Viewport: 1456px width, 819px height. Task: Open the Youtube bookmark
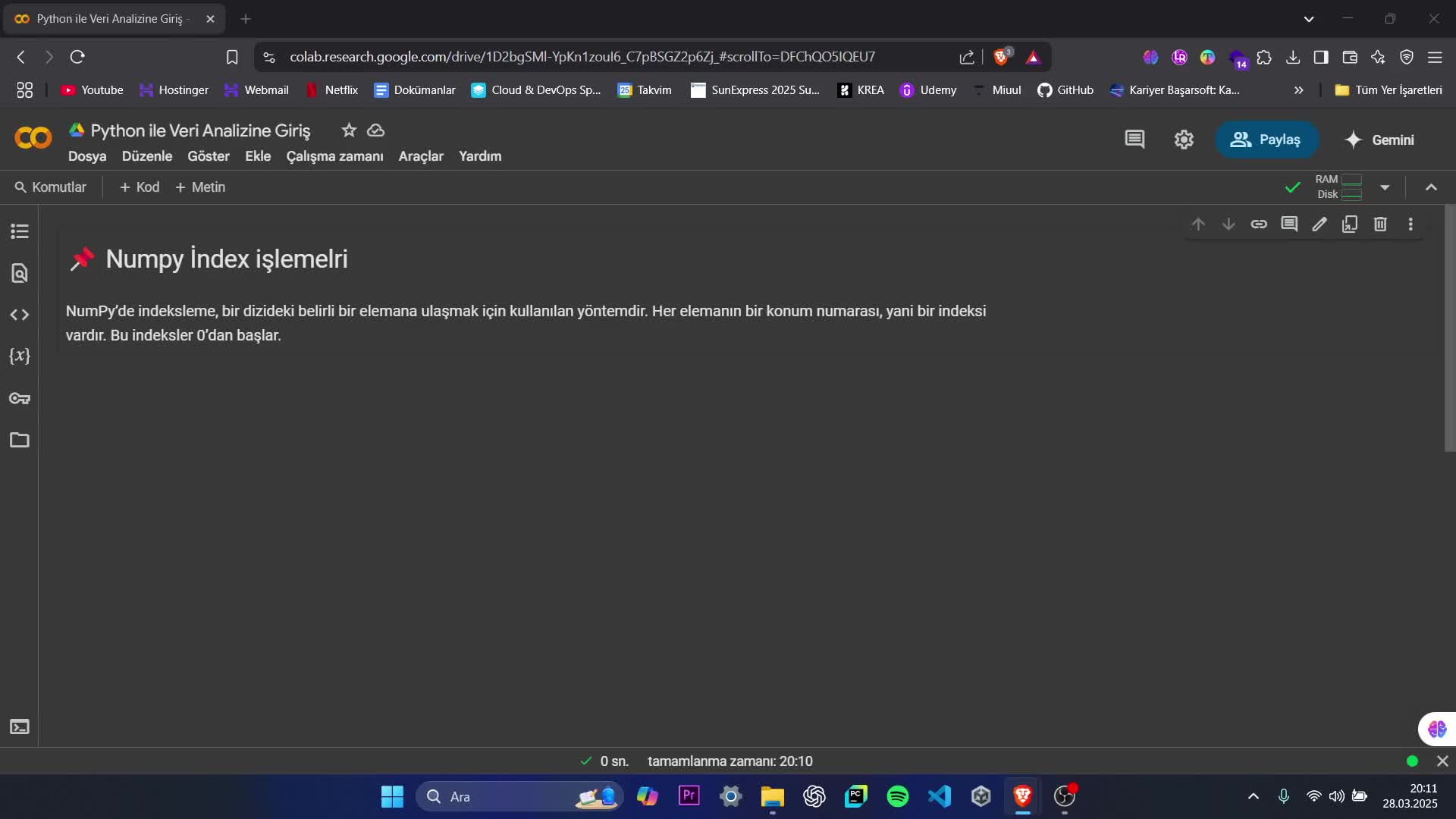pos(92,90)
